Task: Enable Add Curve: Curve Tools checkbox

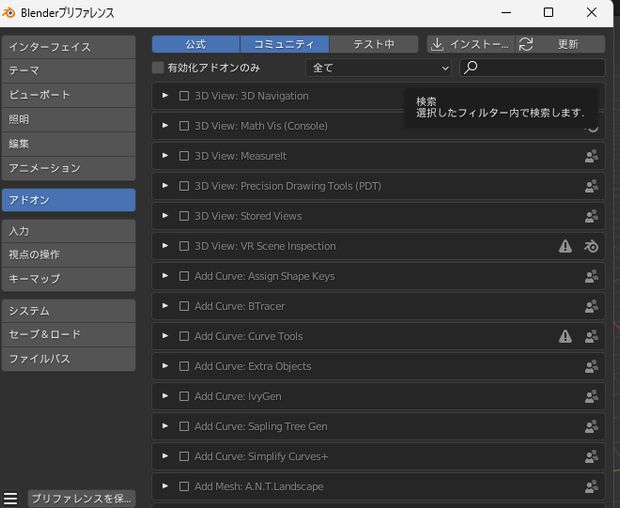Action: [x=184, y=336]
